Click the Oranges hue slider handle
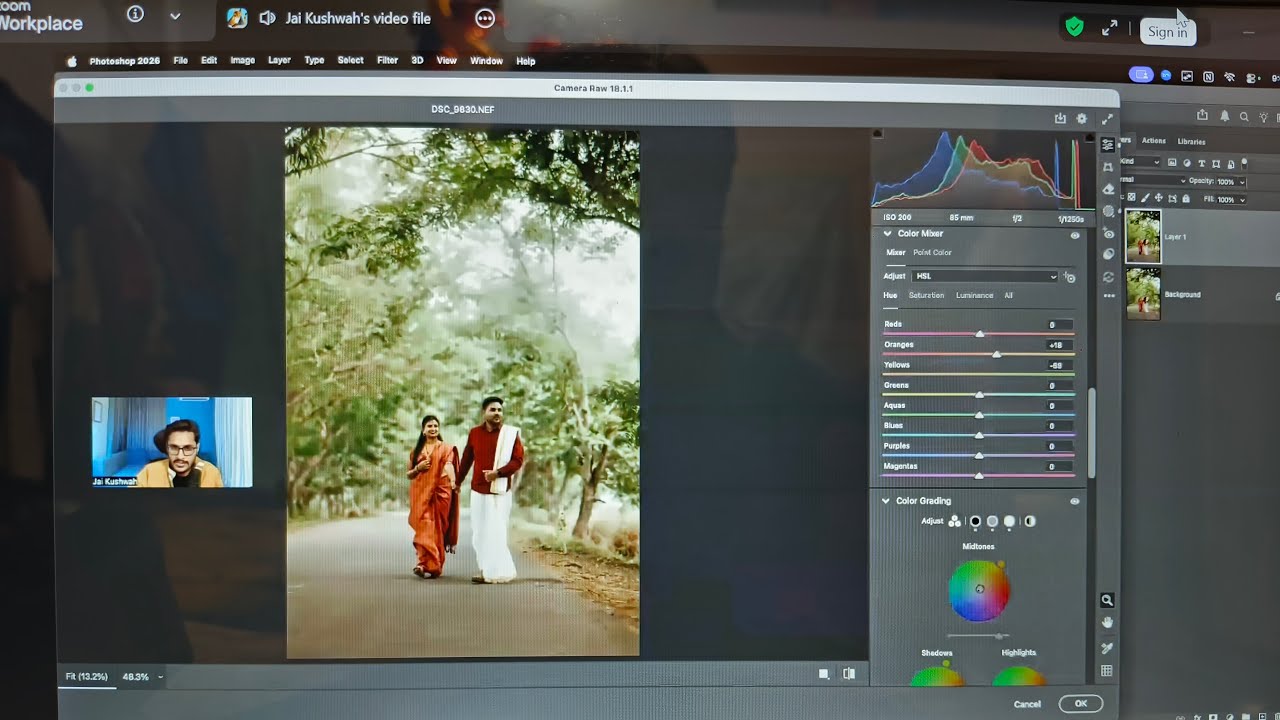 coord(996,354)
